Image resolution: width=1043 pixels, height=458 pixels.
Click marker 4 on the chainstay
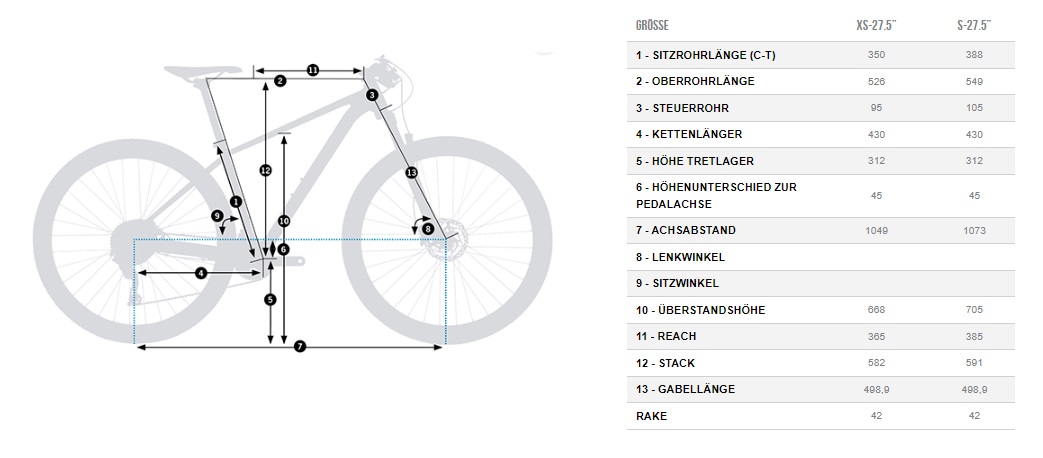(x=200, y=272)
